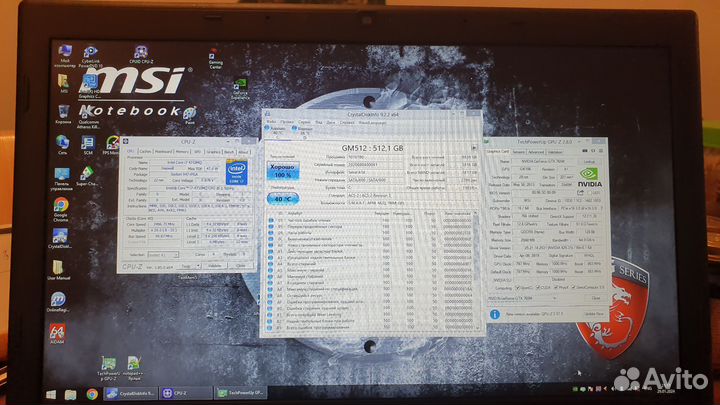Open the Super Charger desktop shortcut
This screenshot has width=720, height=405.
tap(86, 176)
